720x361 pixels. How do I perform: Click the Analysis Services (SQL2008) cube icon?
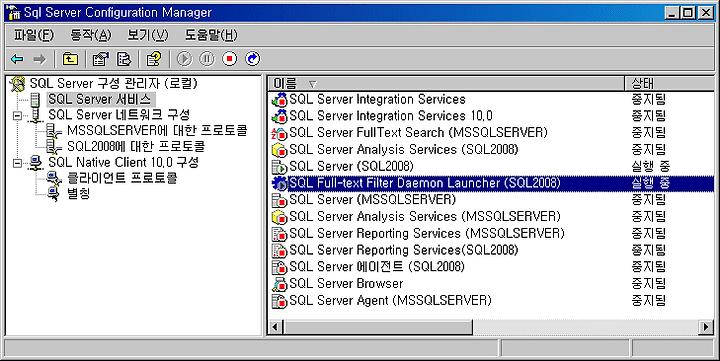coord(279,150)
